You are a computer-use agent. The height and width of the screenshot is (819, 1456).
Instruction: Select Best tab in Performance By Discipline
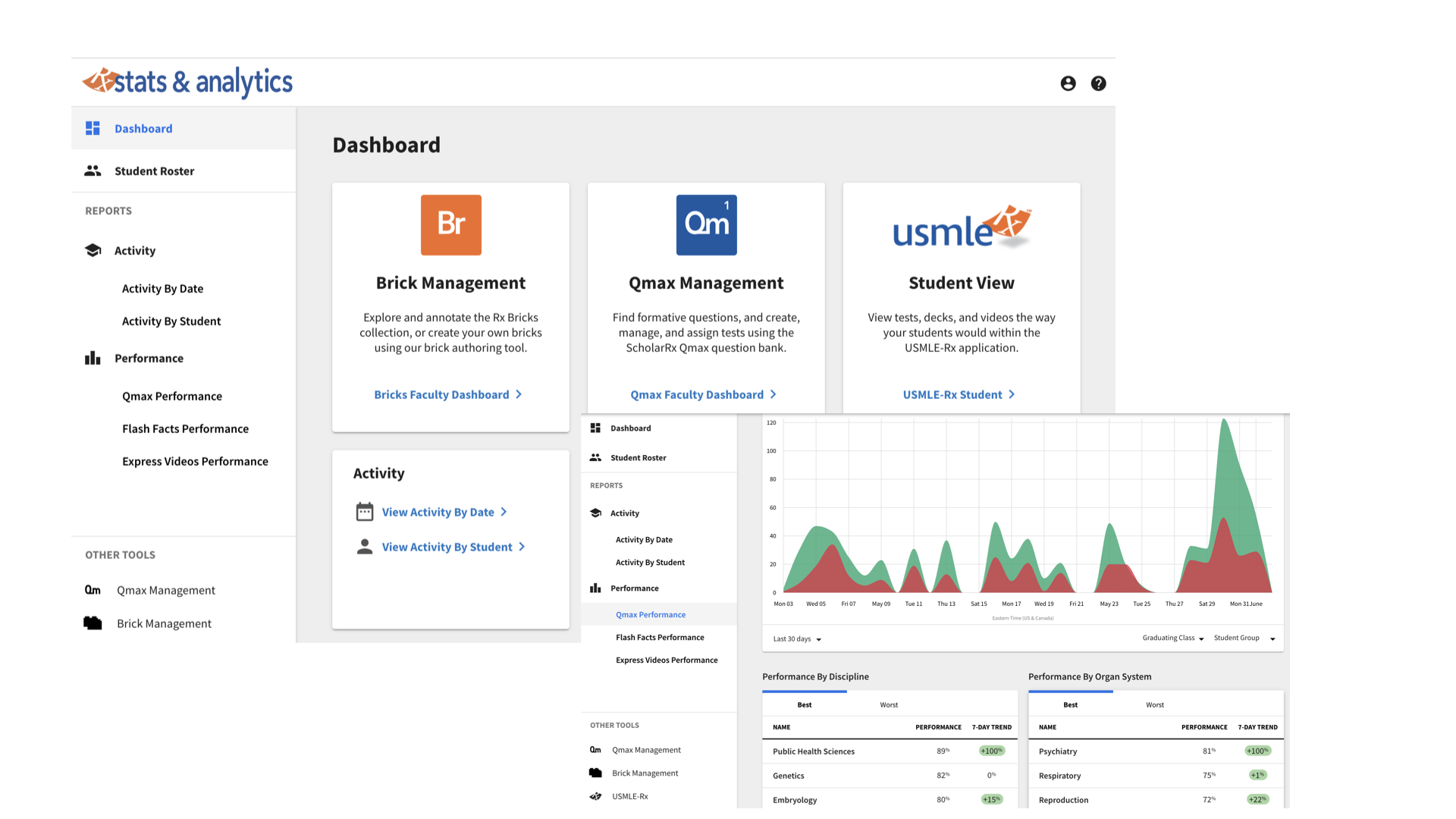click(805, 704)
